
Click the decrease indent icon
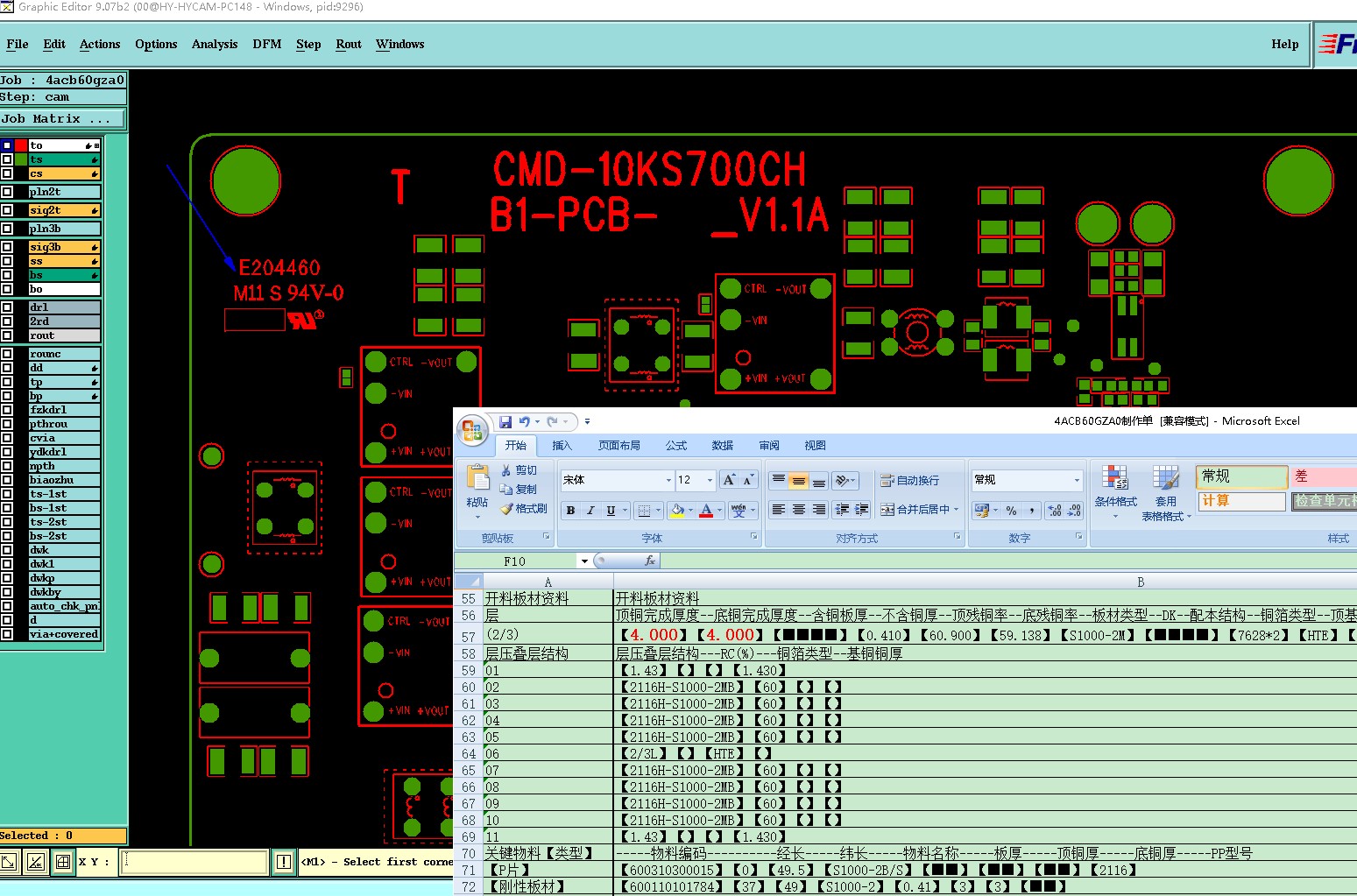tap(842, 510)
